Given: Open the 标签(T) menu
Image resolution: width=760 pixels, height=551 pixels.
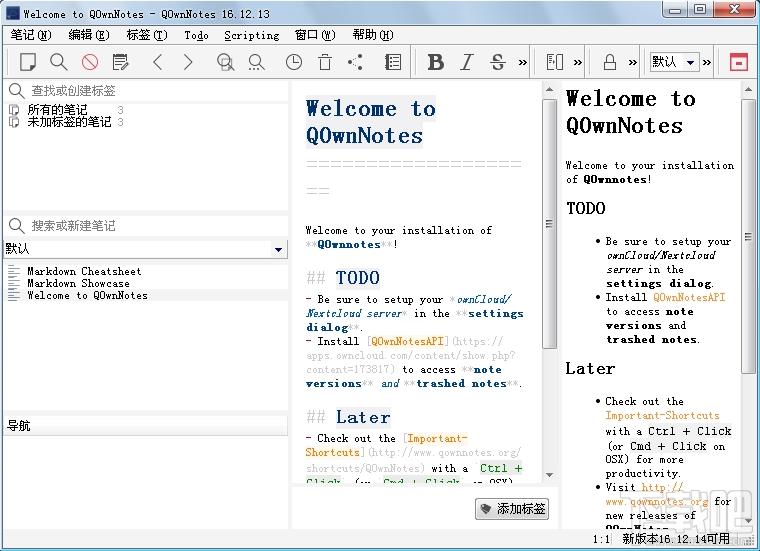Looking at the screenshot, I should [x=147, y=35].
